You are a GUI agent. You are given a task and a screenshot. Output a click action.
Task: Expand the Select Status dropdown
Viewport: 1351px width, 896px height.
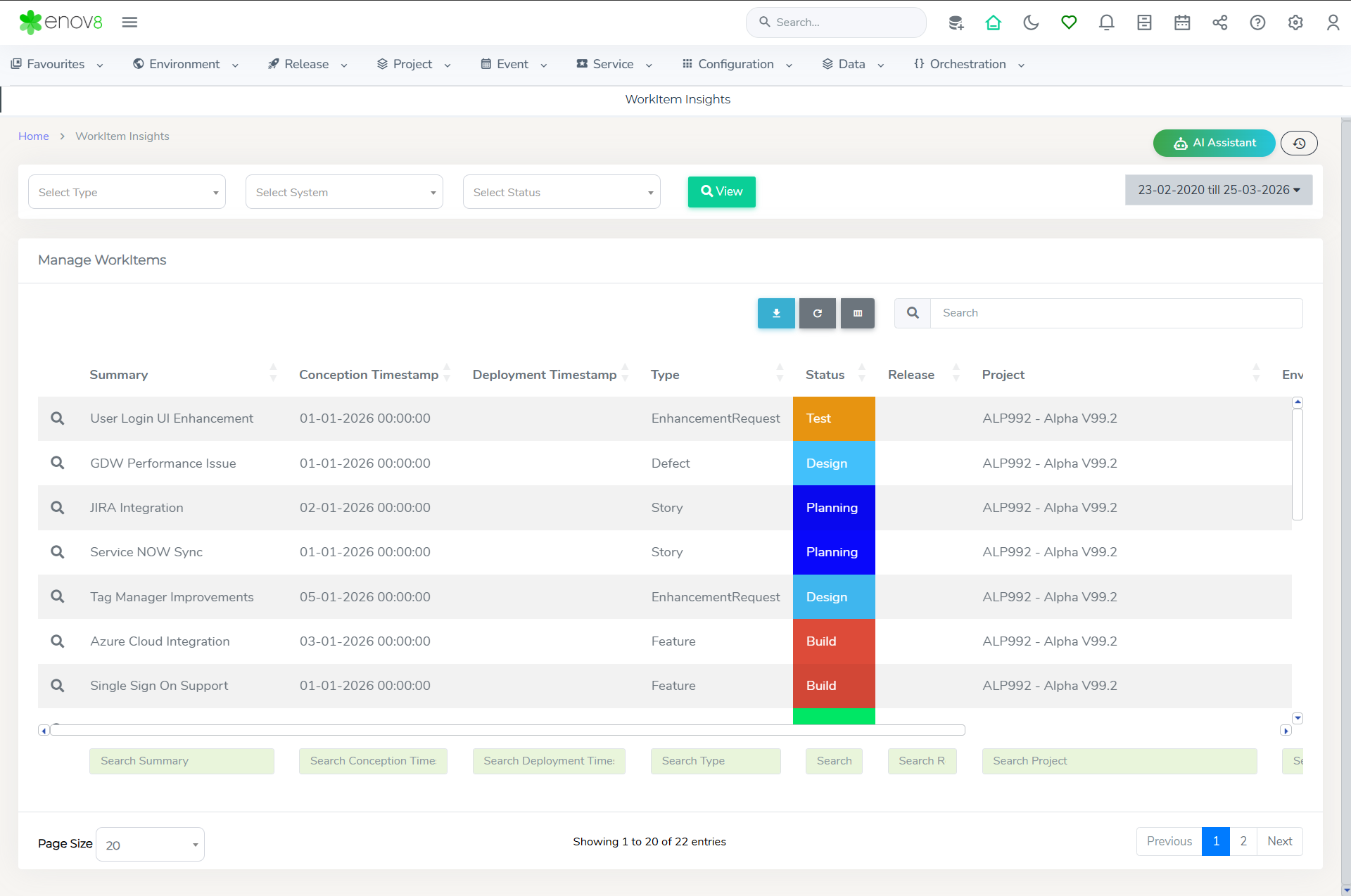pyautogui.click(x=562, y=192)
